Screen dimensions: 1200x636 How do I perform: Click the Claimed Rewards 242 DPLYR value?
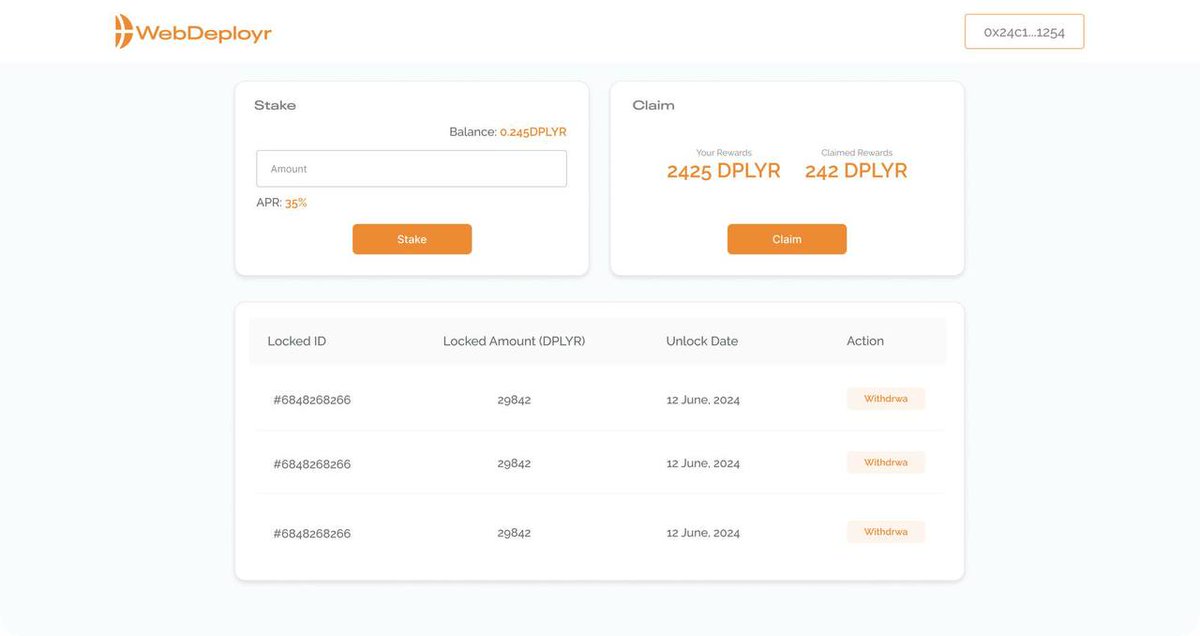tap(855, 170)
